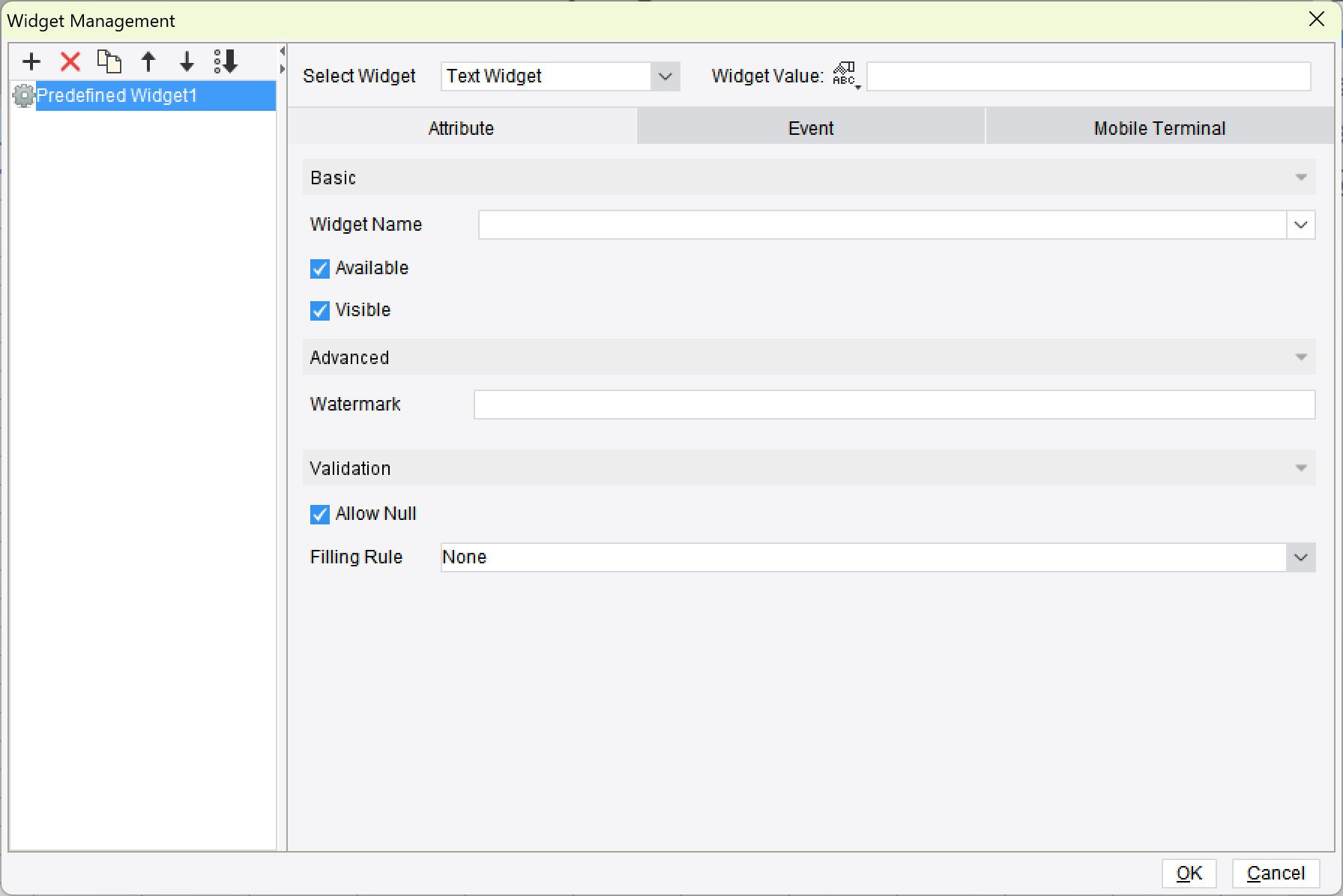Collapse the Basic section
1343x896 pixels.
tap(1301, 178)
